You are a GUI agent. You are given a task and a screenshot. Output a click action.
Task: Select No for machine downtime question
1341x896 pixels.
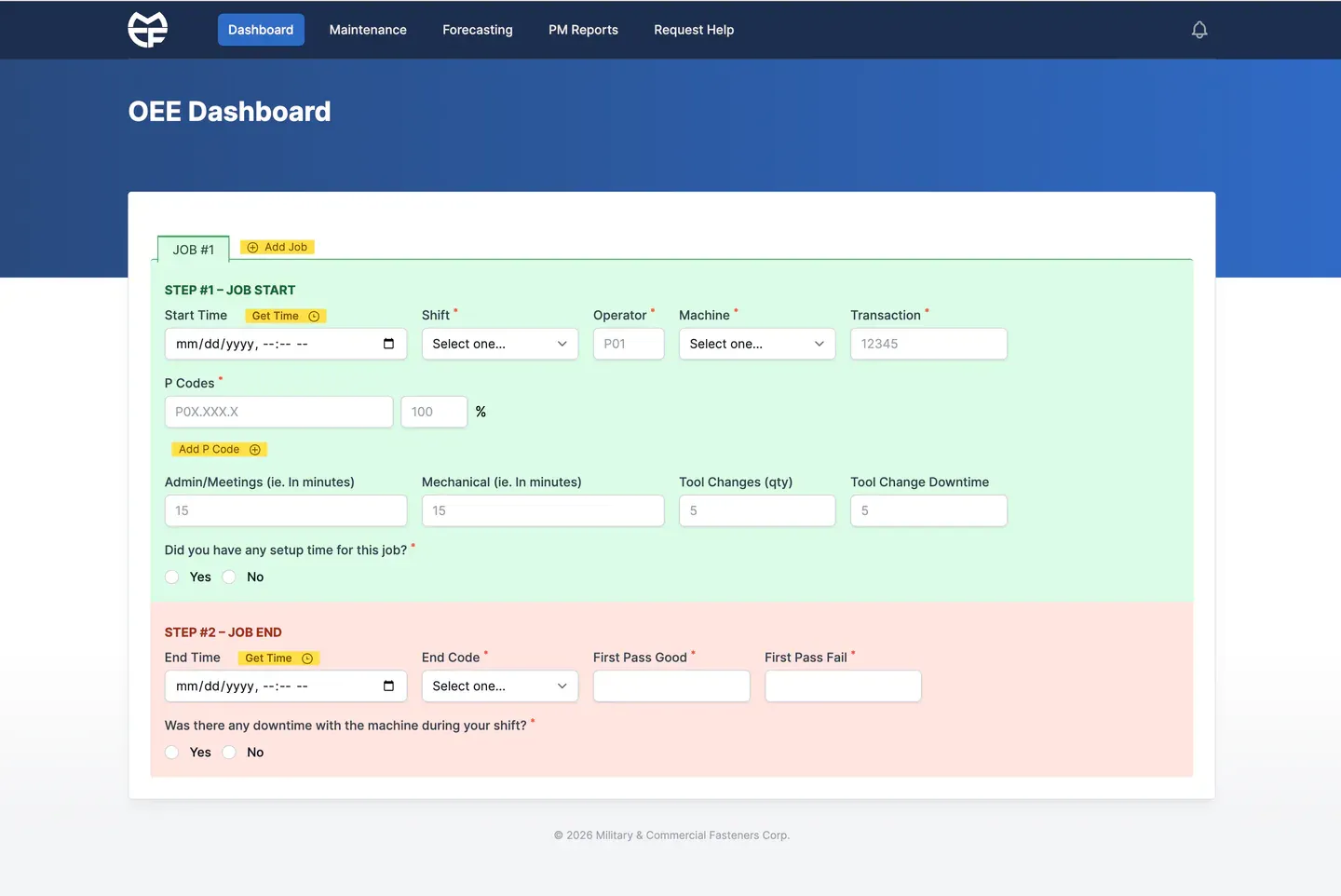pos(229,753)
